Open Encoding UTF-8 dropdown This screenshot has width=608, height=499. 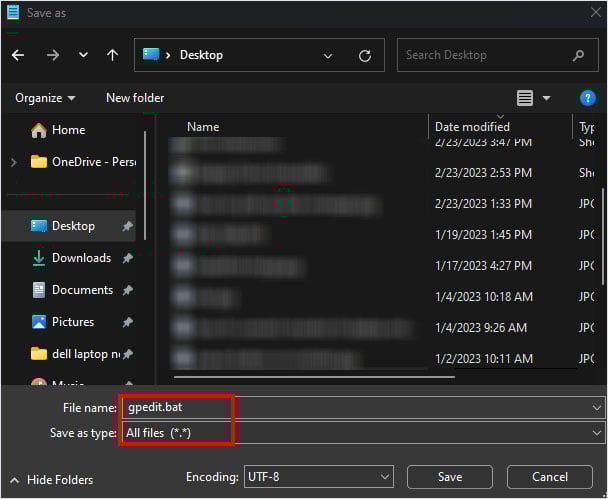(319, 477)
